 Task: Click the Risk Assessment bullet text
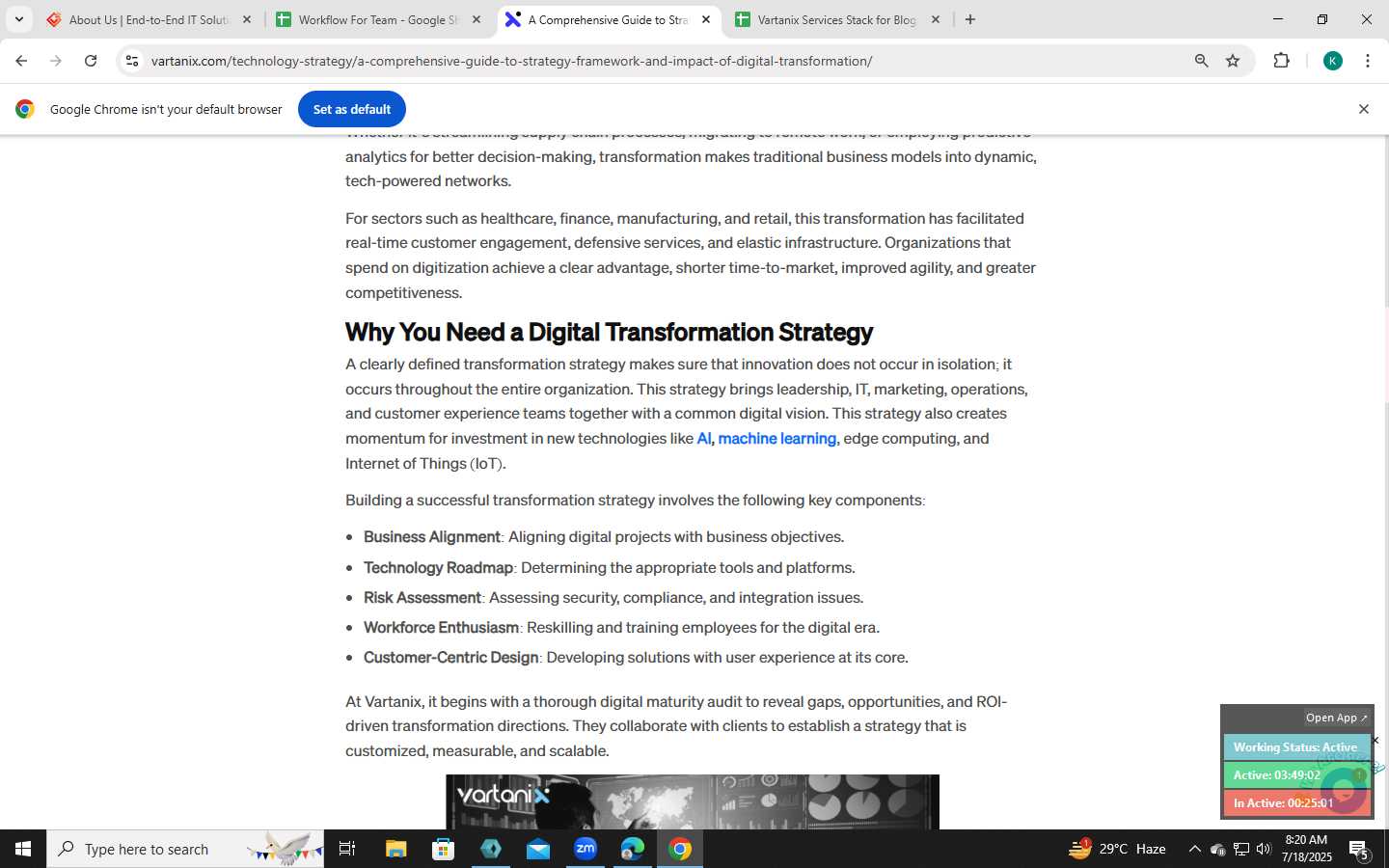pos(613,598)
